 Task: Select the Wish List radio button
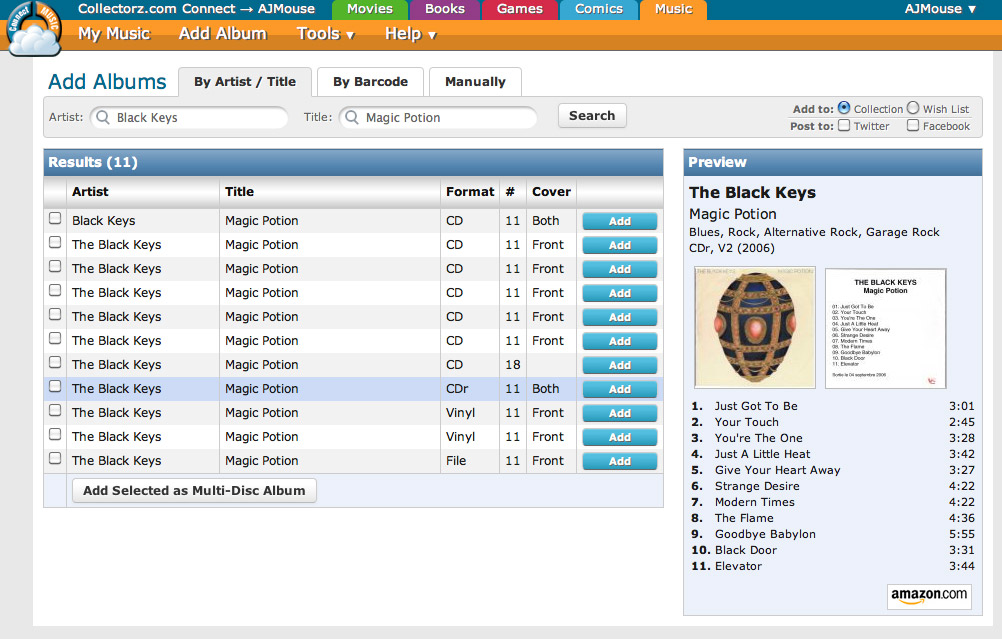913,108
